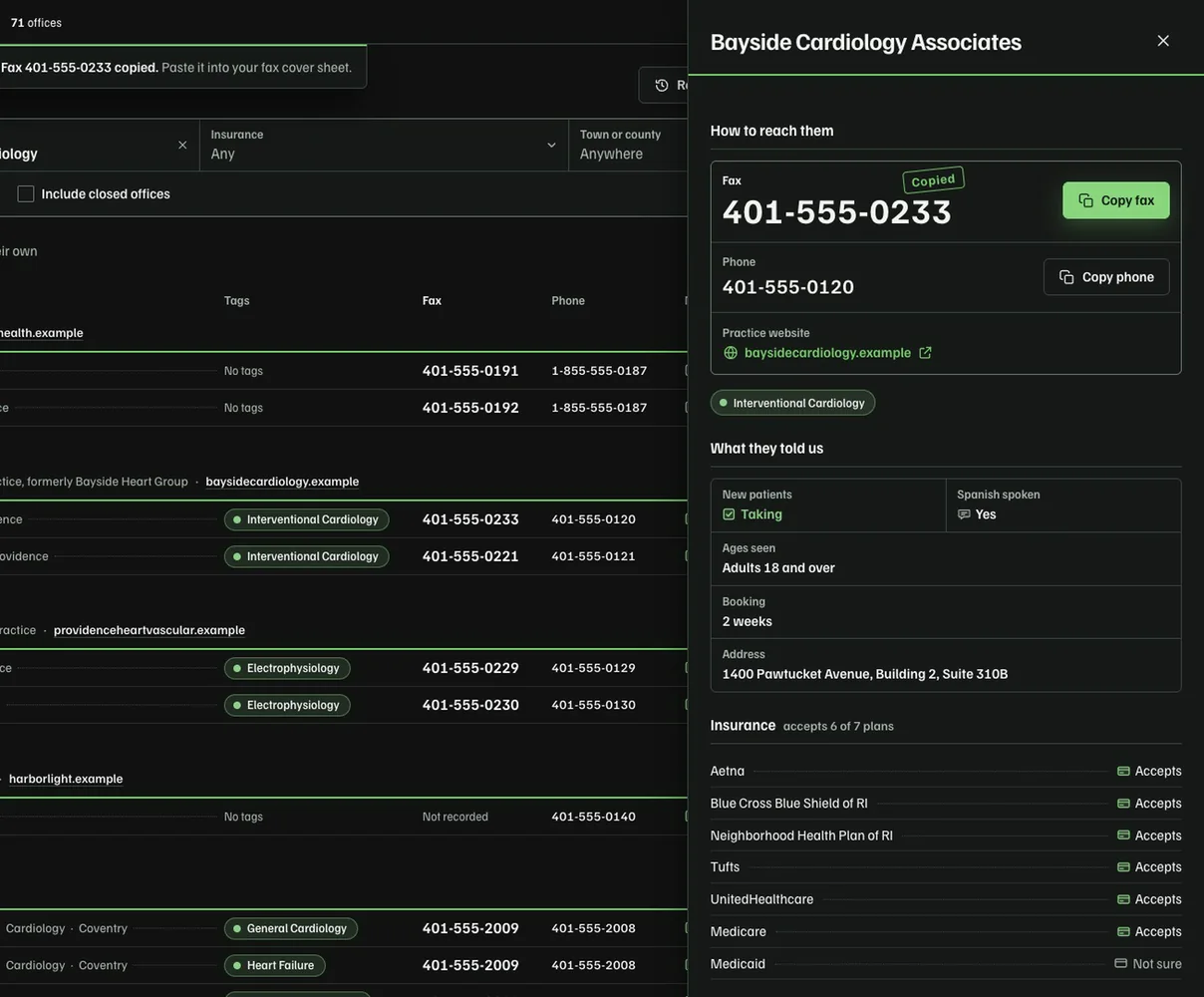Select the Electrophysiology tag in the 401-555-0229 row

[x=287, y=668]
